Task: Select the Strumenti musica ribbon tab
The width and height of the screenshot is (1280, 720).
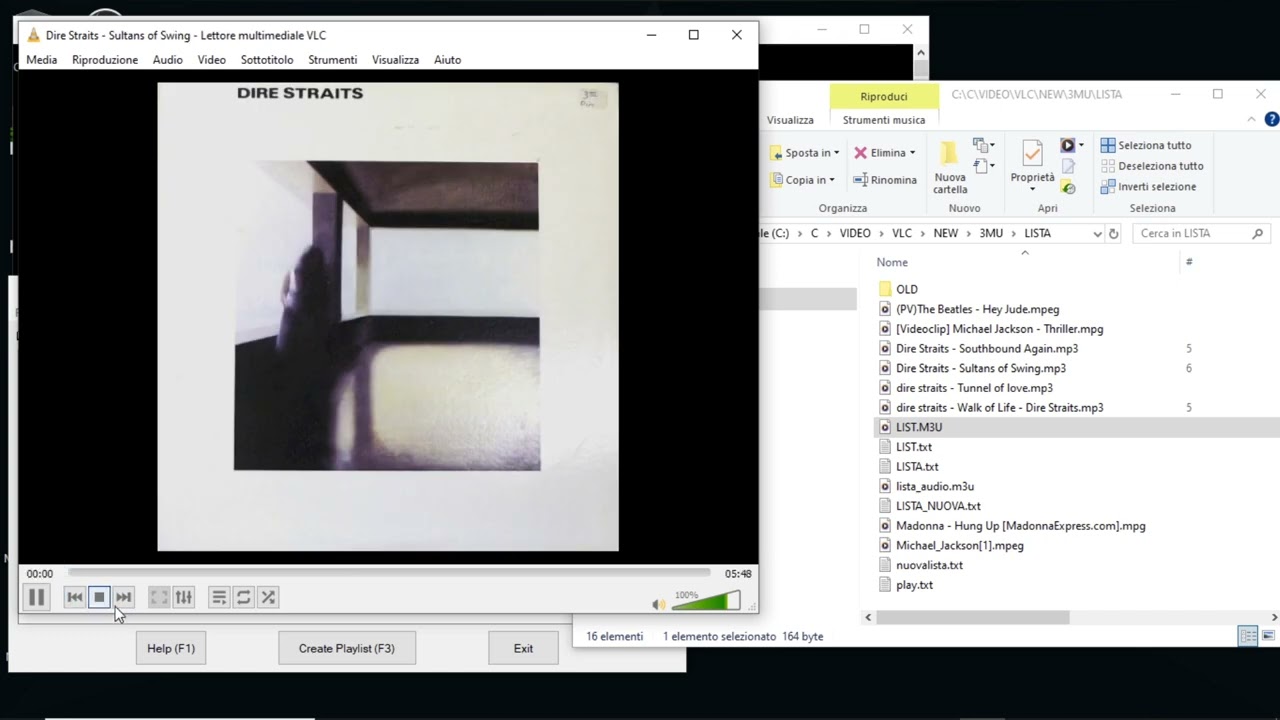Action: (884, 120)
